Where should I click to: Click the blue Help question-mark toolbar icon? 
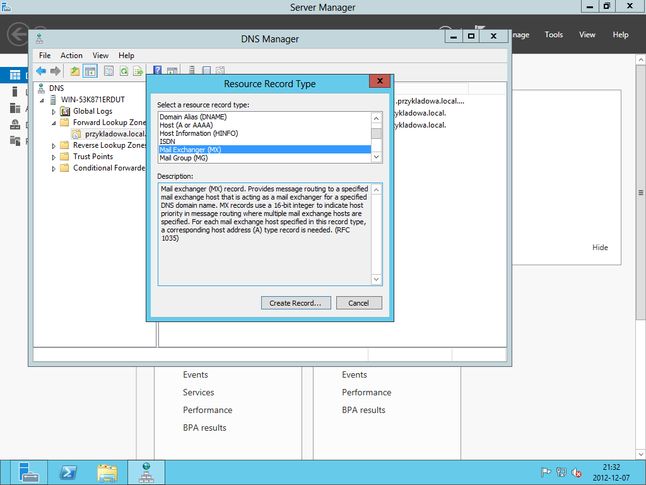[157, 70]
